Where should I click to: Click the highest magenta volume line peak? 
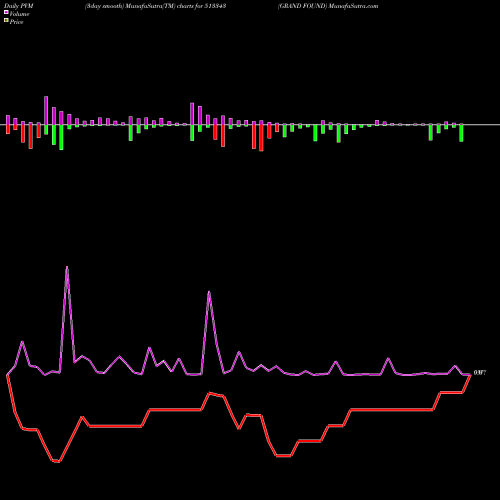[x=67, y=267]
